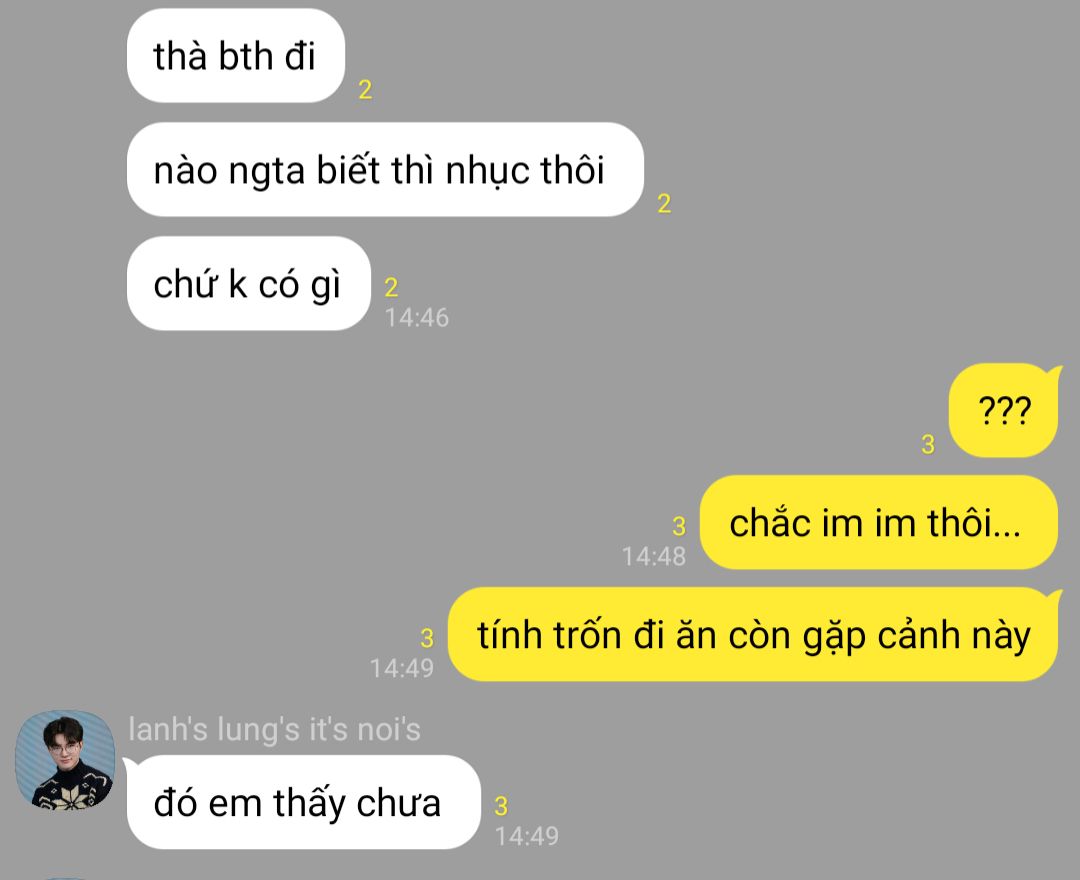Tap the 'chắc im im thôi...' message bubble

[x=878, y=522]
